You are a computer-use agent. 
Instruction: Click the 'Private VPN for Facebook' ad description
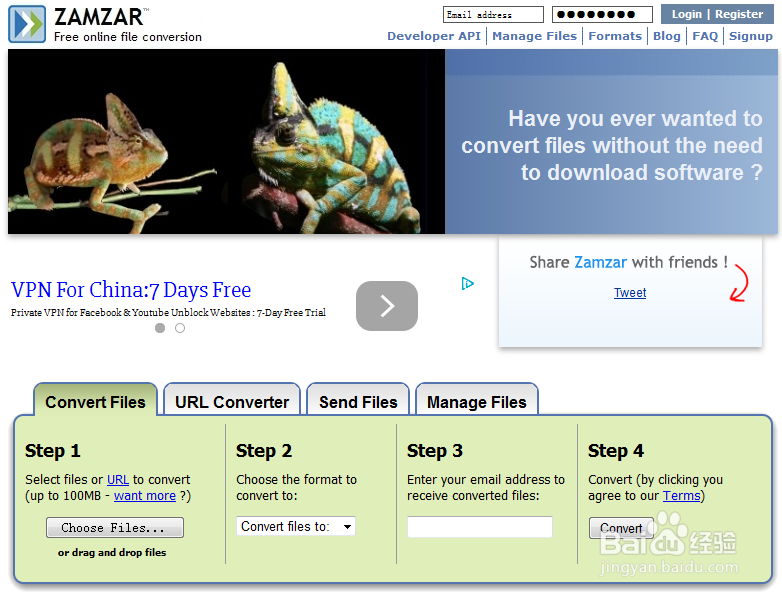tap(168, 312)
